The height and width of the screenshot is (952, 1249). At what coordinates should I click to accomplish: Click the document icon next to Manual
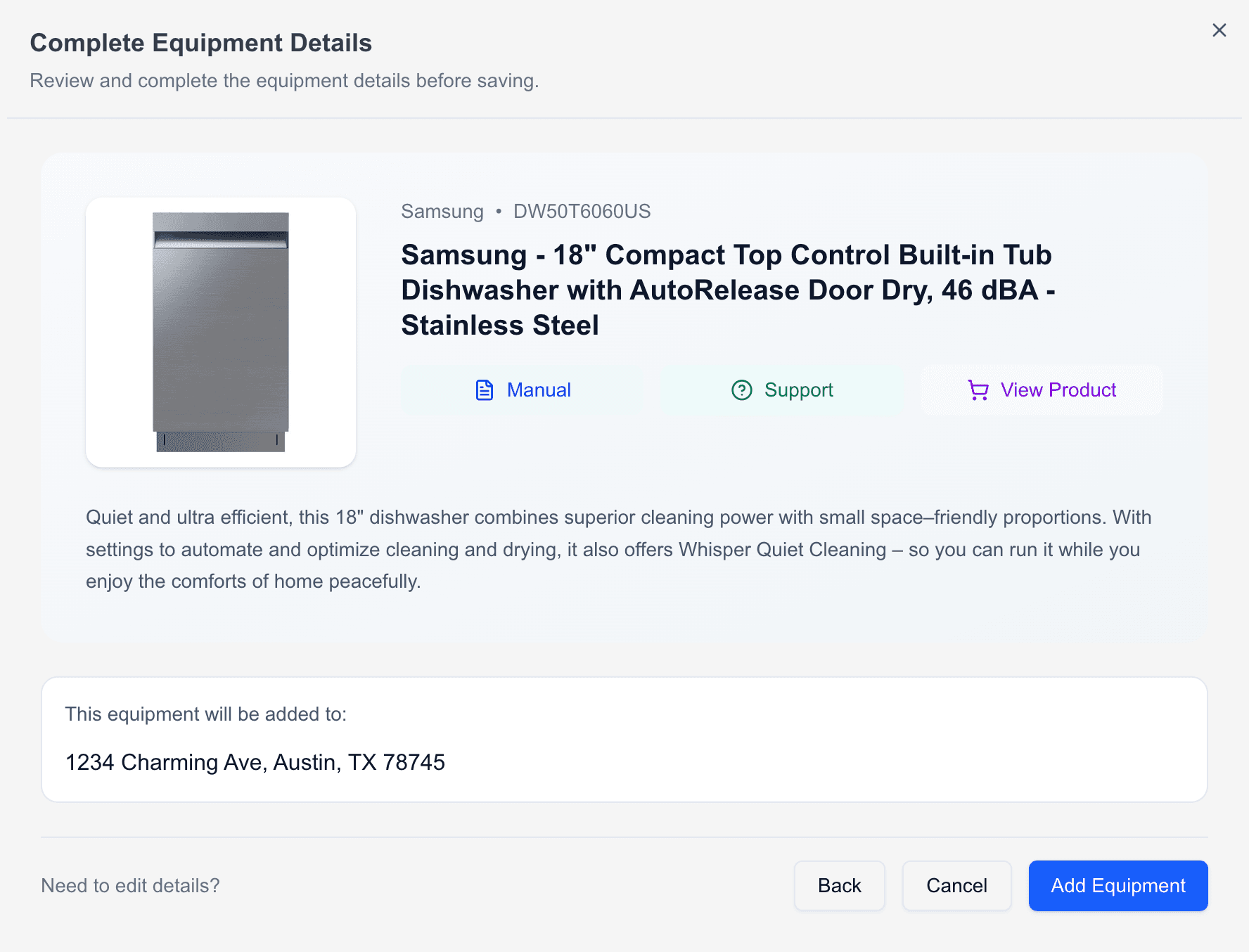(484, 390)
